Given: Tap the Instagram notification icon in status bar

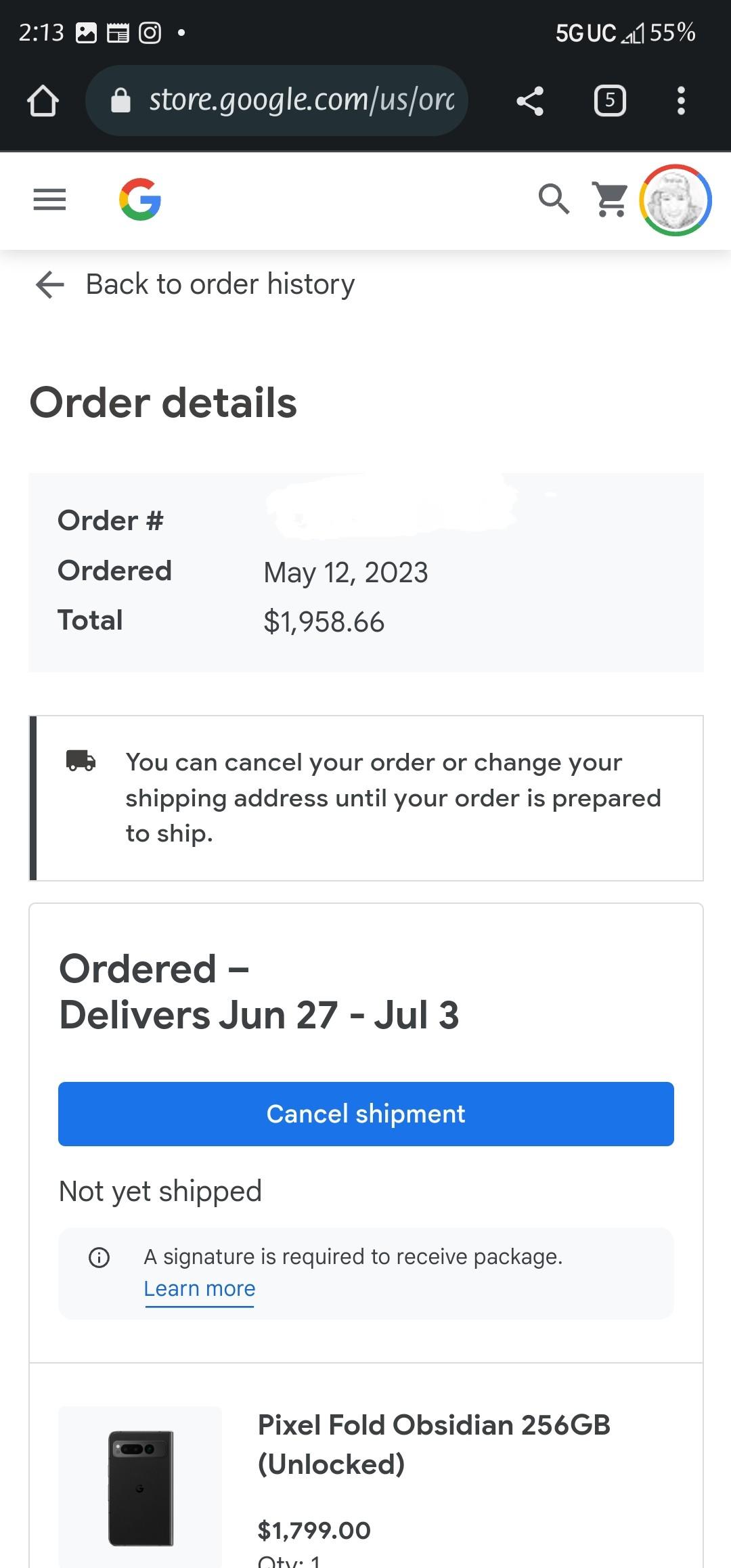Looking at the screenshot, I should click(150, 32).
